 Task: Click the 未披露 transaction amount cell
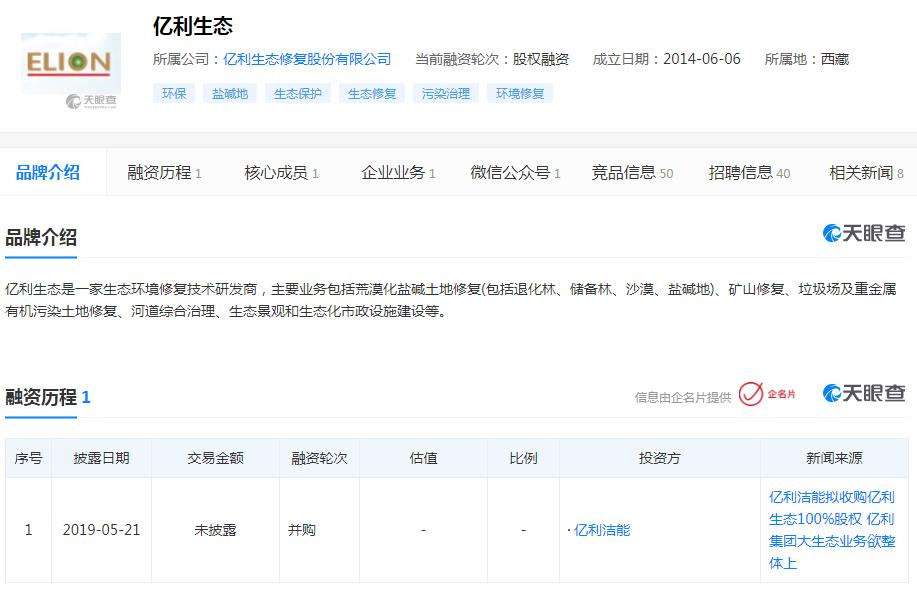pos(215,530)
